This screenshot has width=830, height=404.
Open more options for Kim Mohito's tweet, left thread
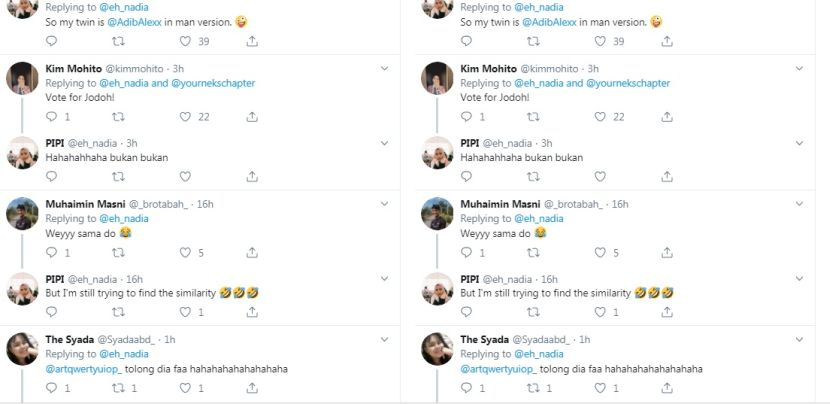tap(385, 68)
